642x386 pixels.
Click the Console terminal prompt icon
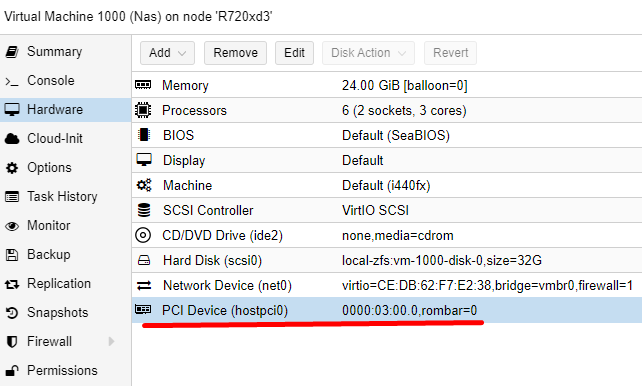click(x=12, y=81)
